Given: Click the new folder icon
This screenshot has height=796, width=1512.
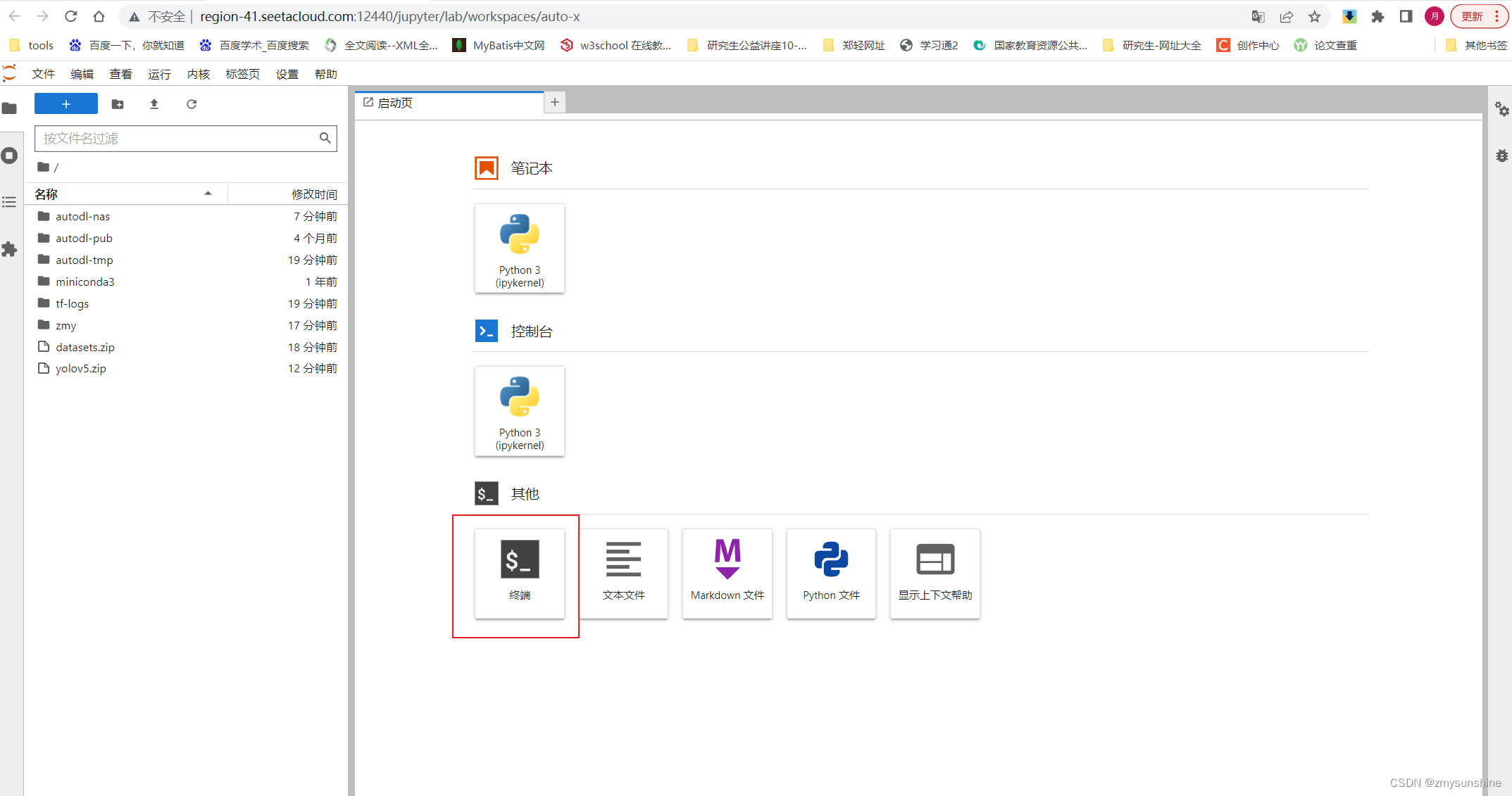Looking at the screenshot, I should point(118,104).
